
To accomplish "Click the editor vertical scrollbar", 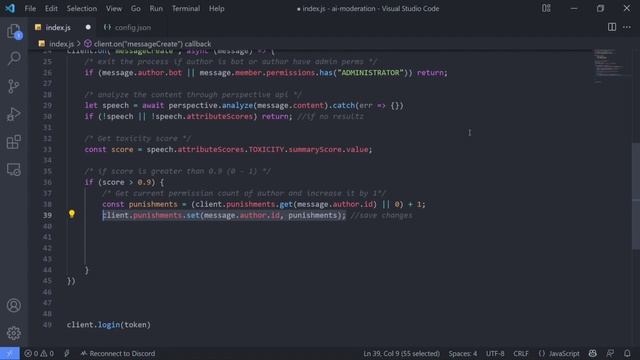I will click(x=636, y=196).
